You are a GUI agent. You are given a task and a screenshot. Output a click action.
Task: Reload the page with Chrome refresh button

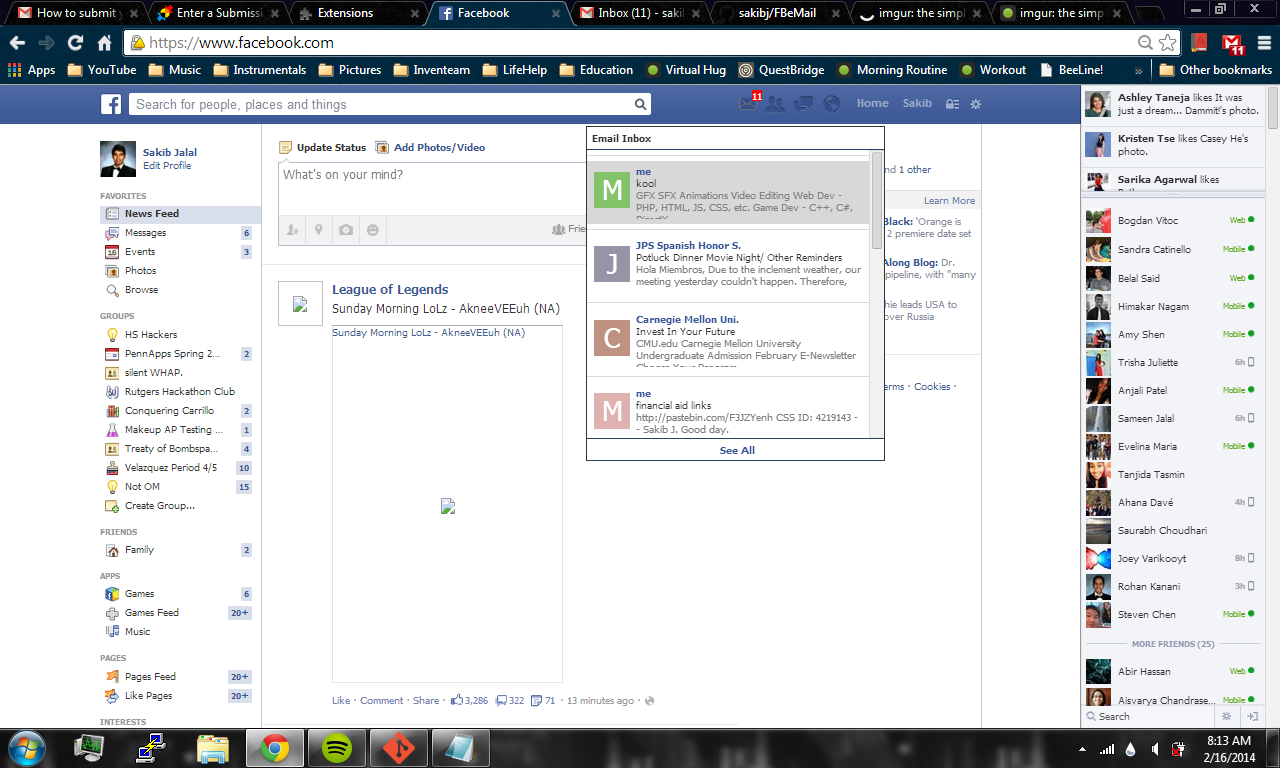[x=75, y=43]
